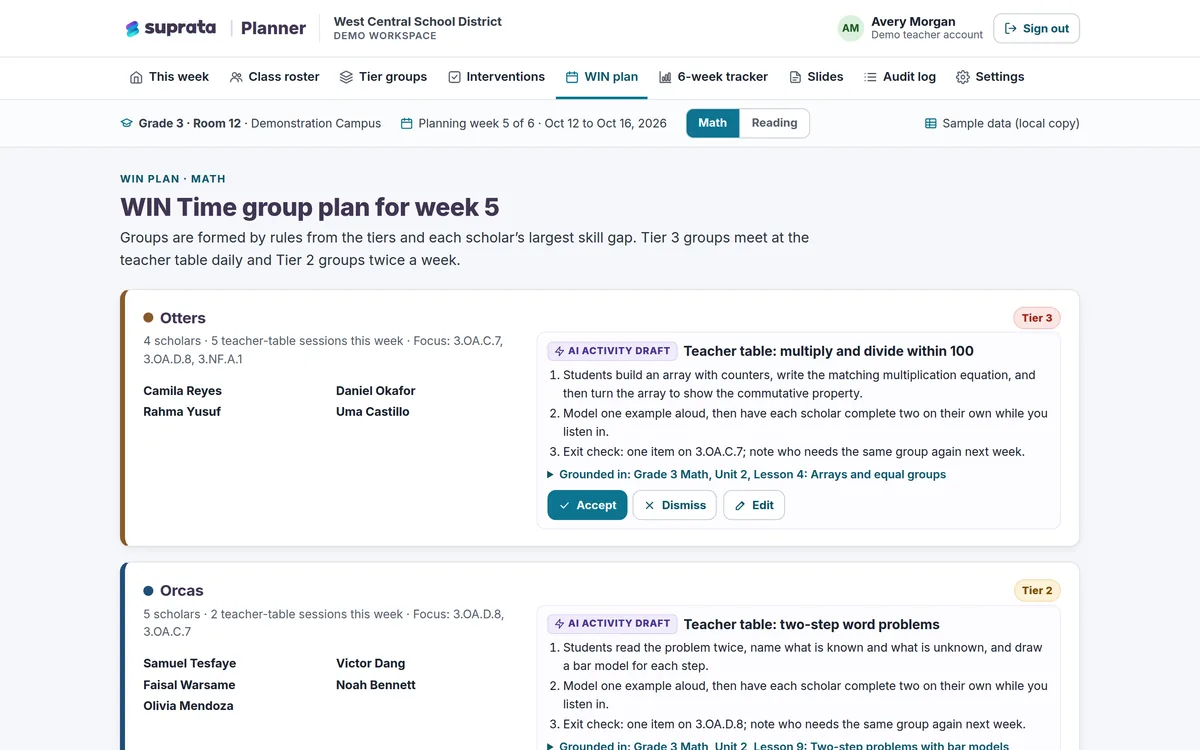Click the brown dot beside Otters
Screen dimensions: 1200x750
coord(148,318)
